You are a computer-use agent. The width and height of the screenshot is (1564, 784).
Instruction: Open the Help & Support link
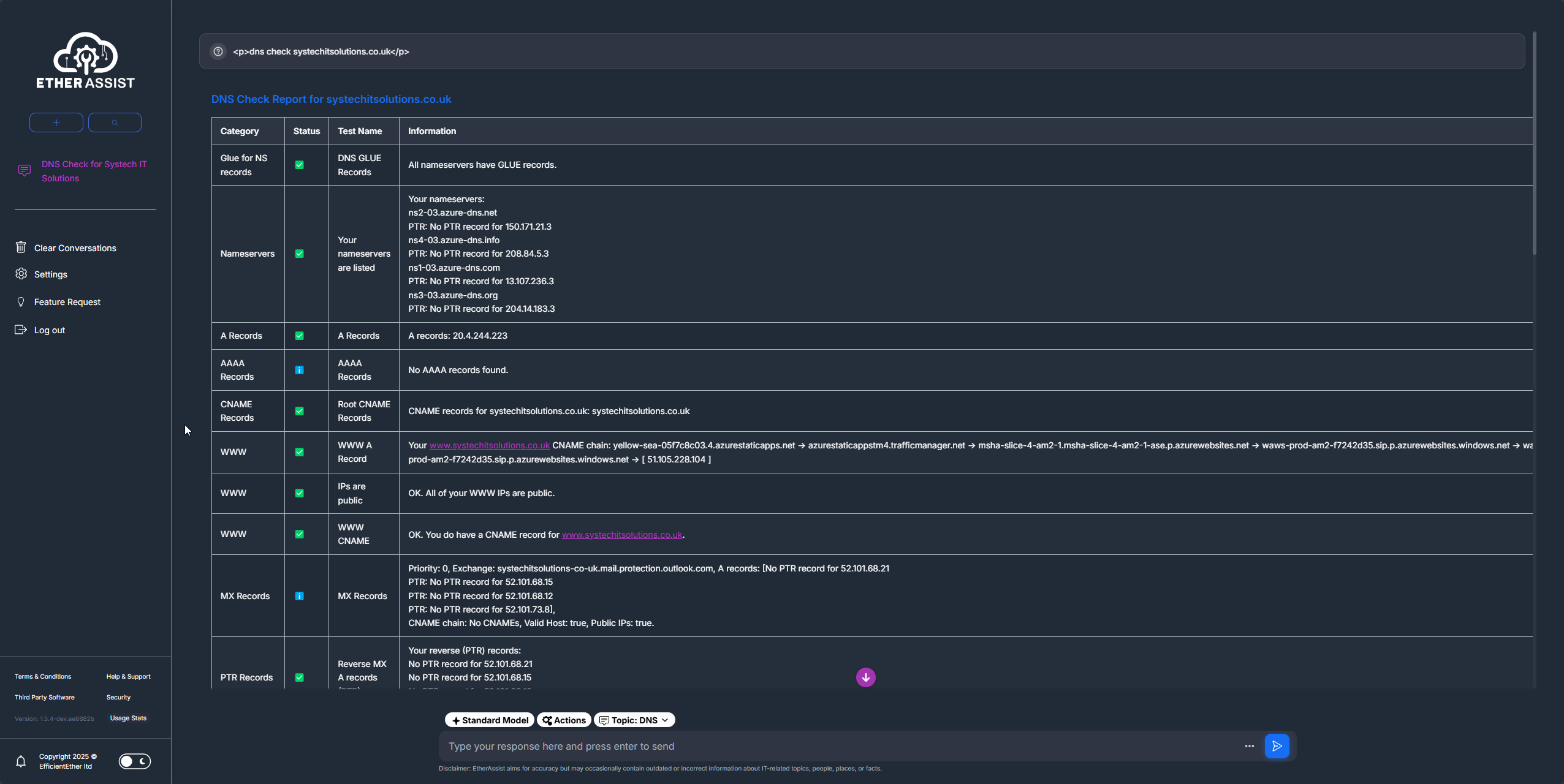(x=128, y=676)
